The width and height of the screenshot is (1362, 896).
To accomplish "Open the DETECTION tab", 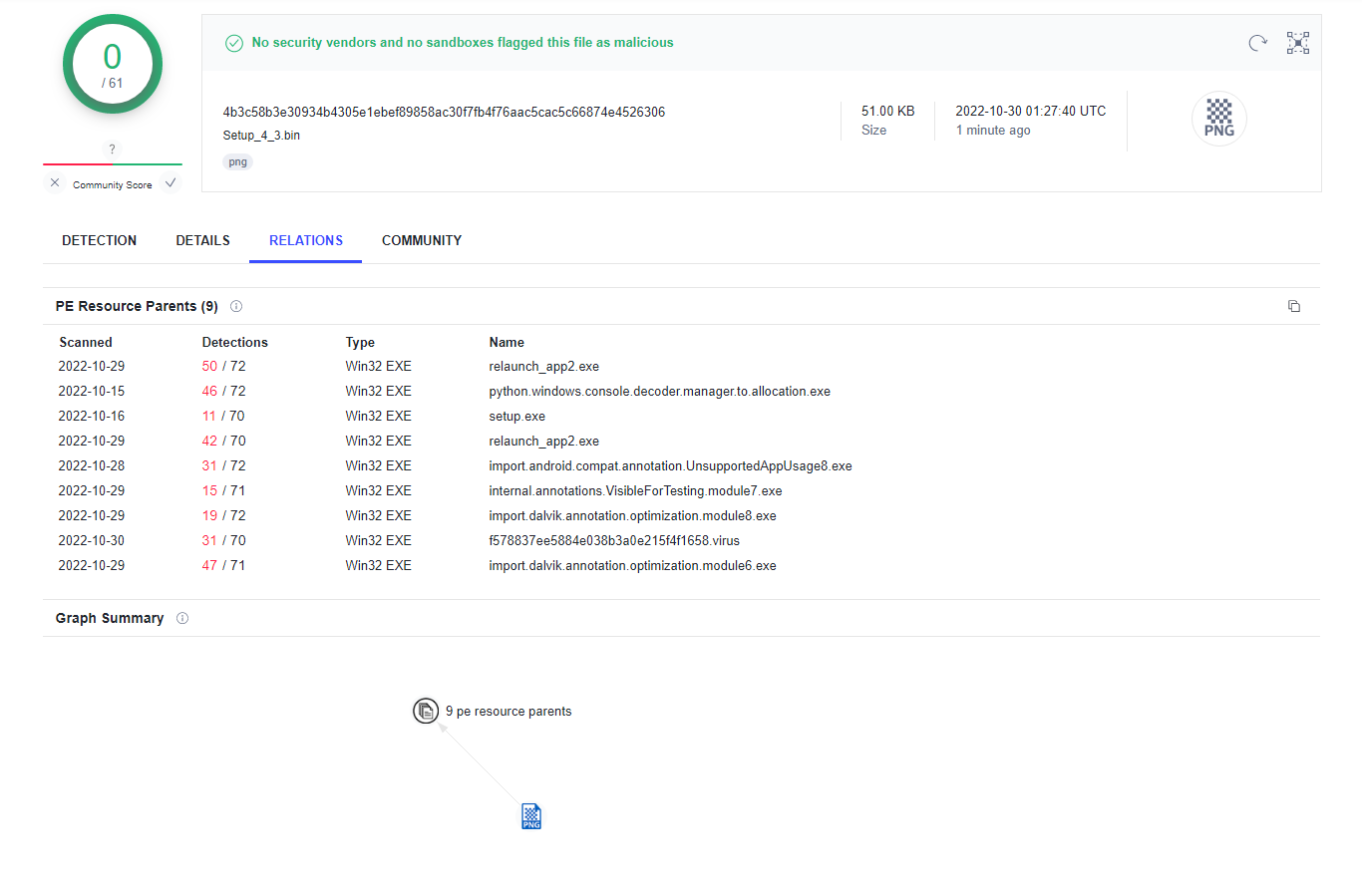I will [x=100, y=241].
